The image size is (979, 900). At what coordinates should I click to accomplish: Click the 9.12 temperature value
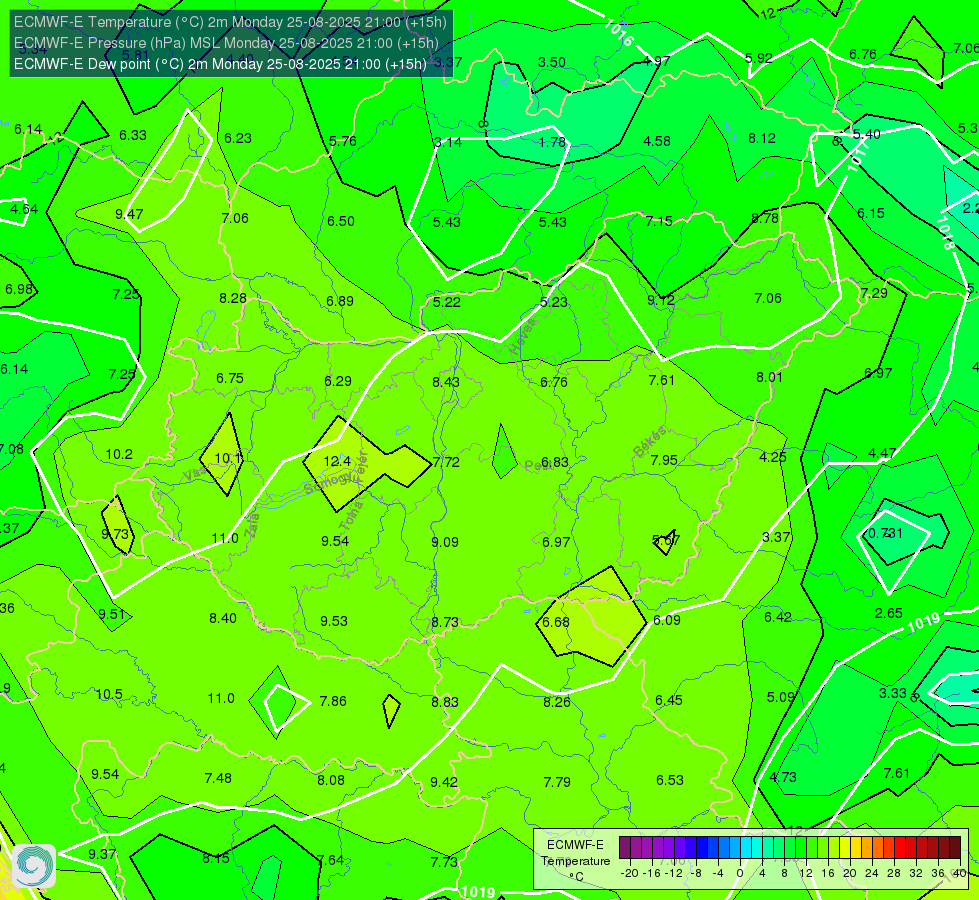[661, 300]
